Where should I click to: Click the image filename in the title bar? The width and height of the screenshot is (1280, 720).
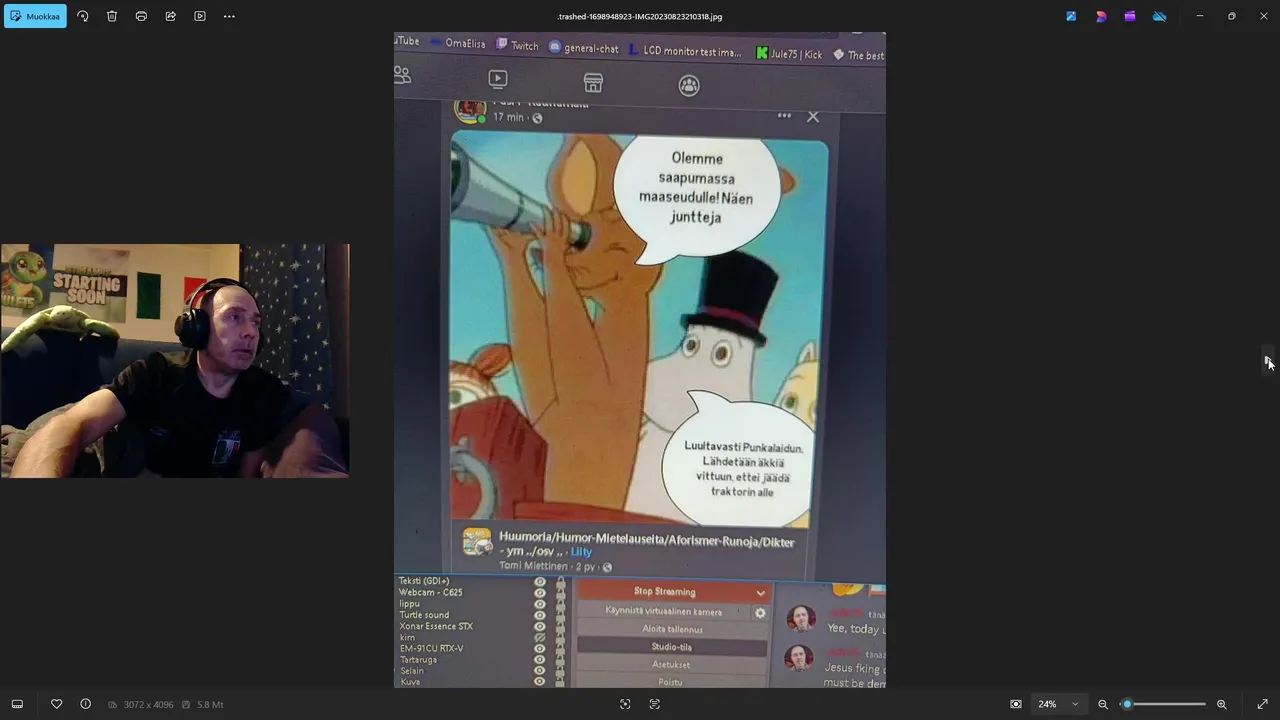pyautogui.click(x=640, y=16)
